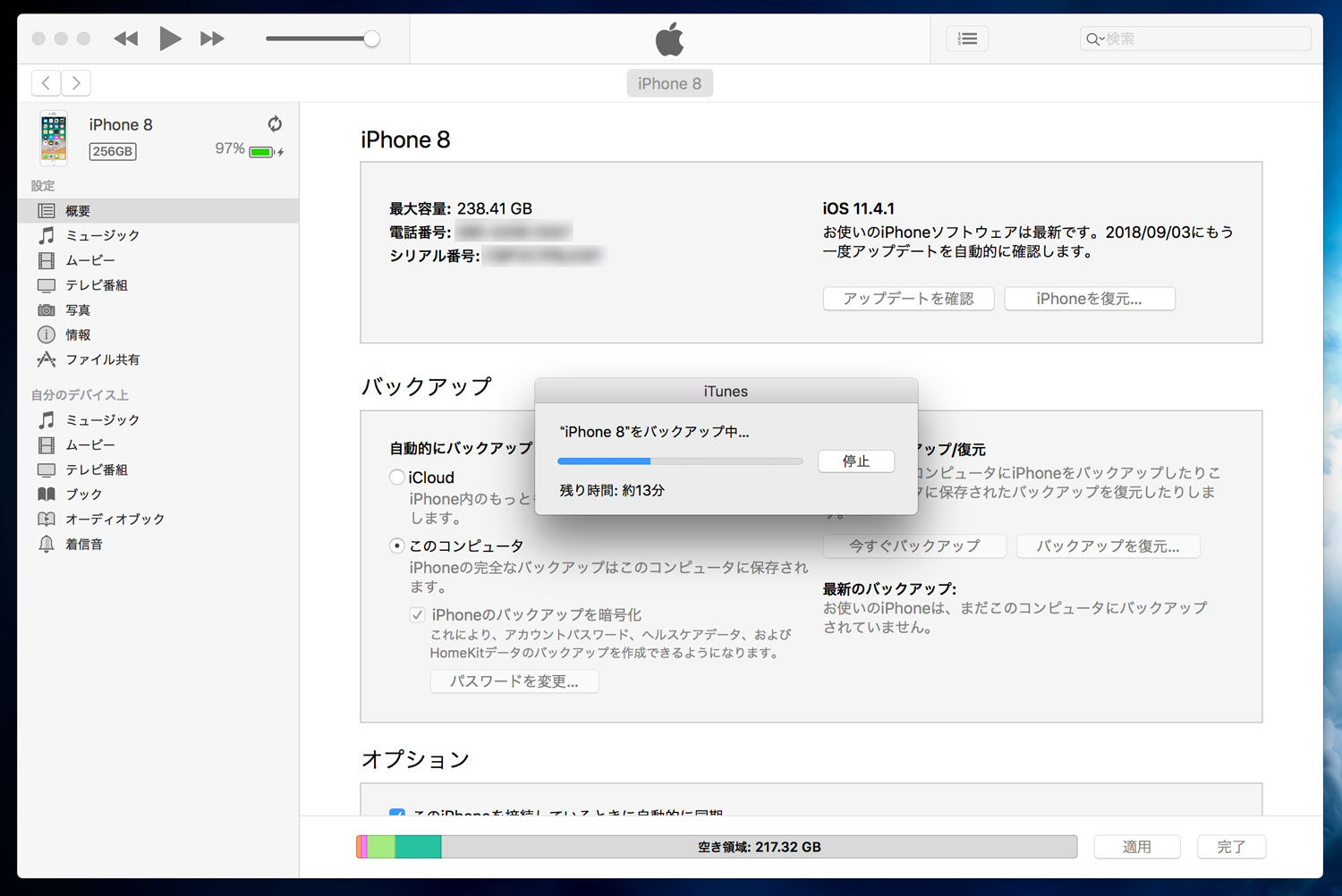Screen dimensions: 1342x896
Task: Open 情報 in the sidebar
Action: pos(157,334)
